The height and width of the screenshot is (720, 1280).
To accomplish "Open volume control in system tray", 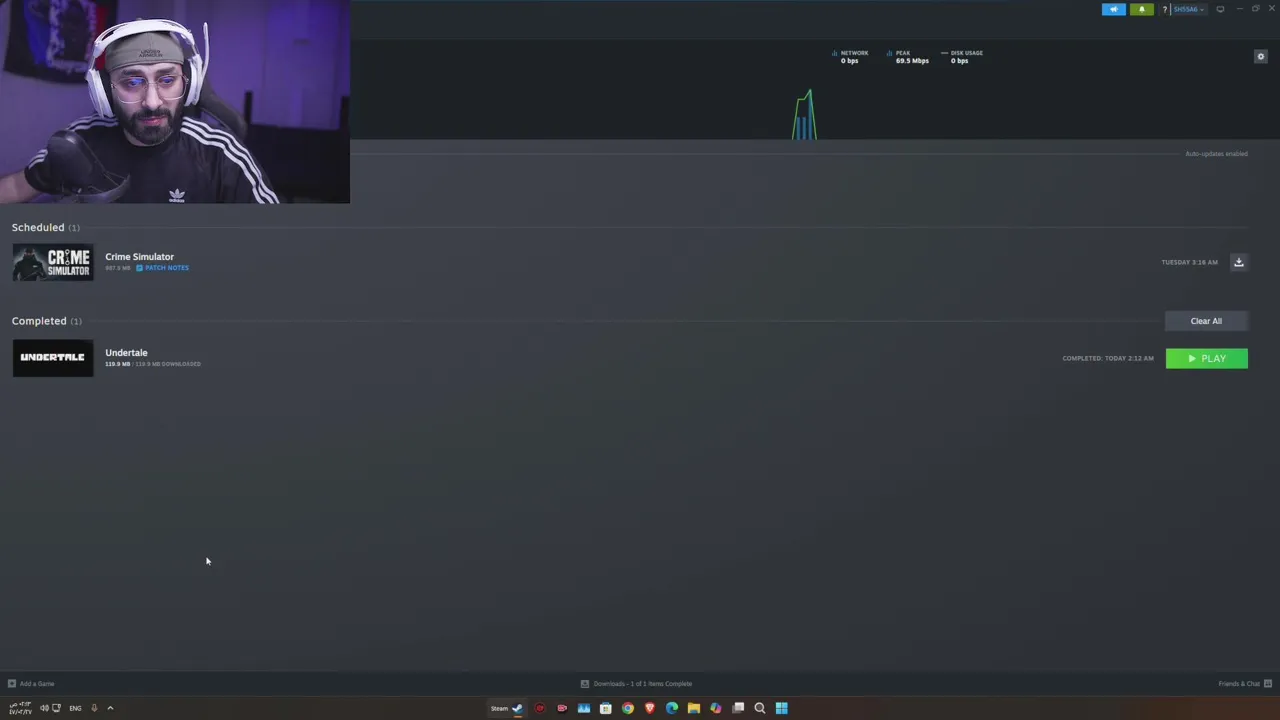I will (44, 708).
